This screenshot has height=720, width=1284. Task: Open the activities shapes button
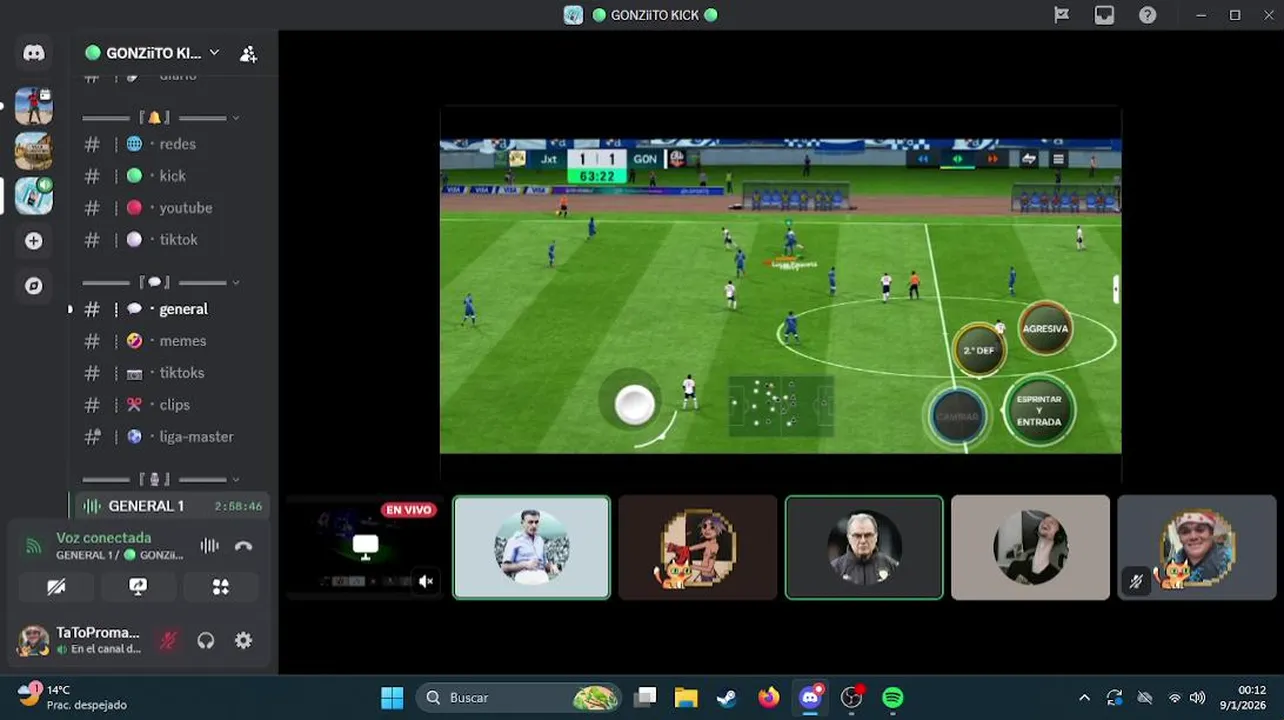(220, 587)
